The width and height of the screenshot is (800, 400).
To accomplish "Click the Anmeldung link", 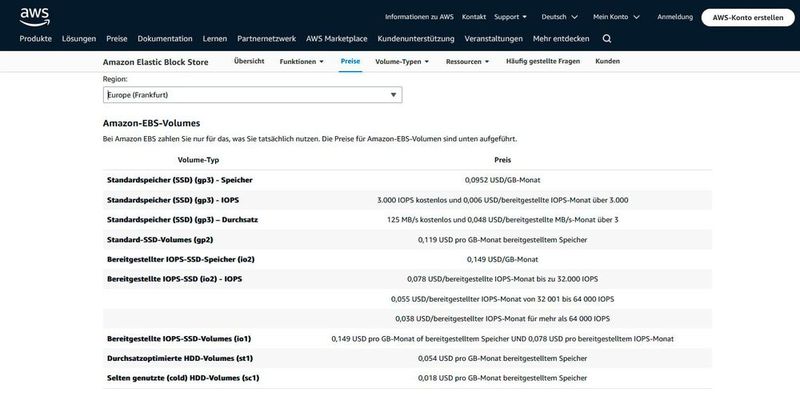I will [x=674, y=17].
